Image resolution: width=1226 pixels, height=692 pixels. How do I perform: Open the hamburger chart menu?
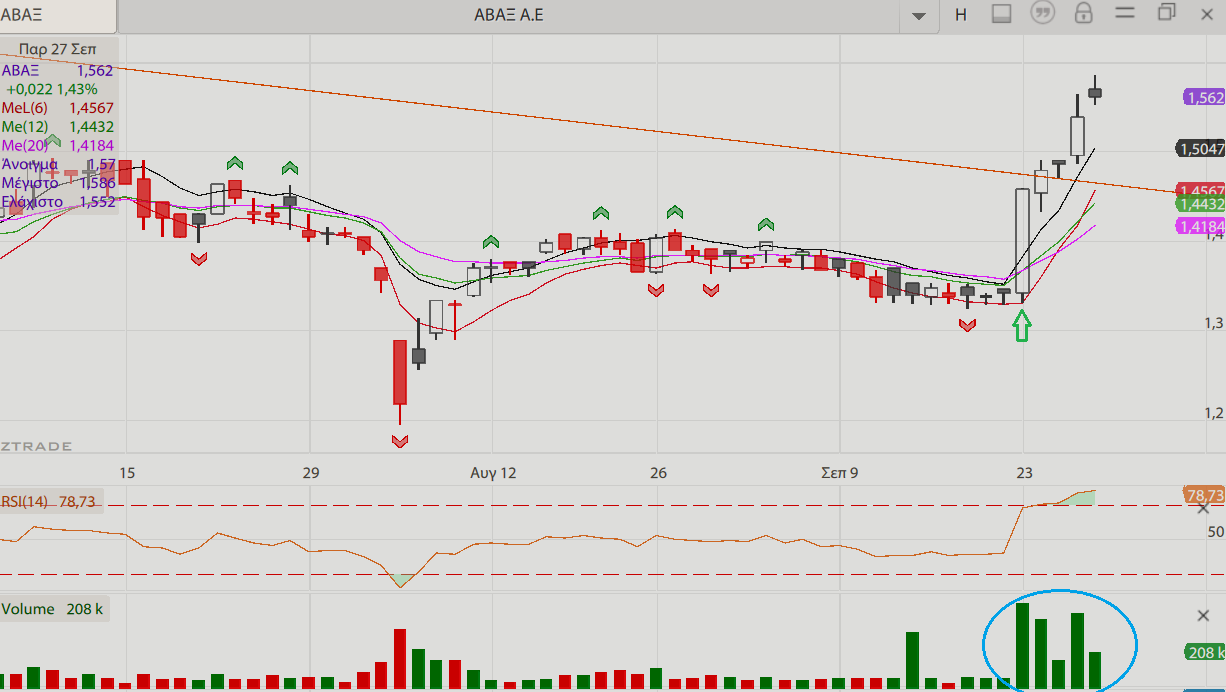click(x=1125, y=14)
